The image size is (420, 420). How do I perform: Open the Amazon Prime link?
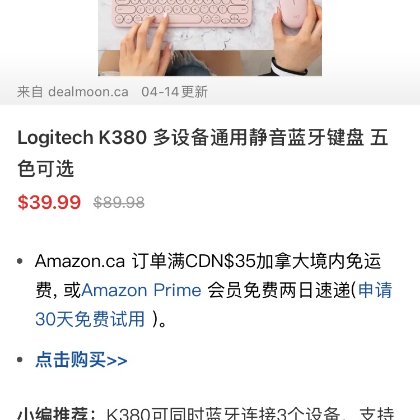tap(141, 290)
